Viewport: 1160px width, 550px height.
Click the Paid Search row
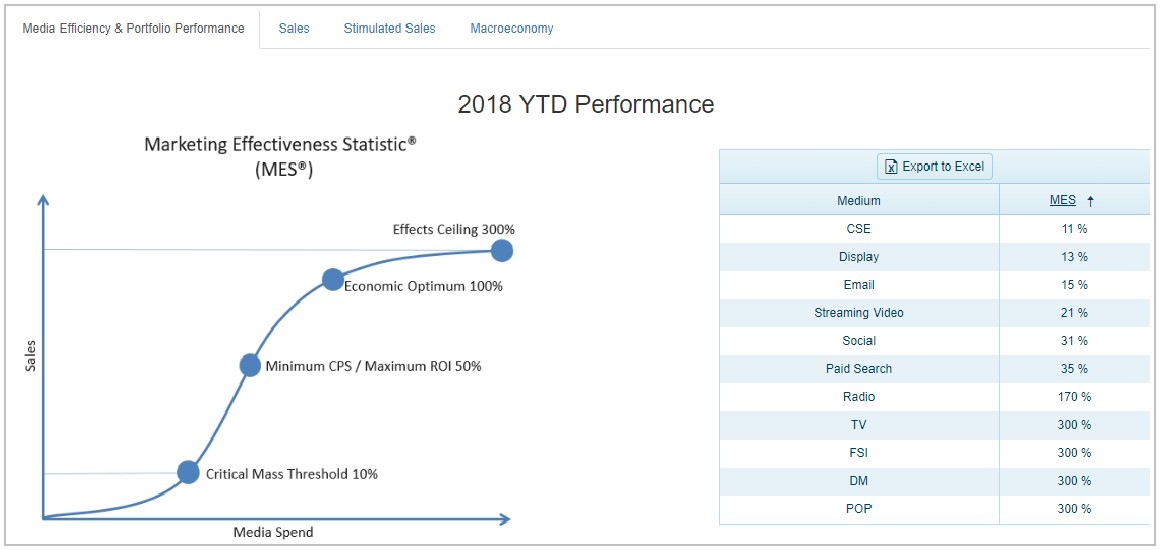935,369
